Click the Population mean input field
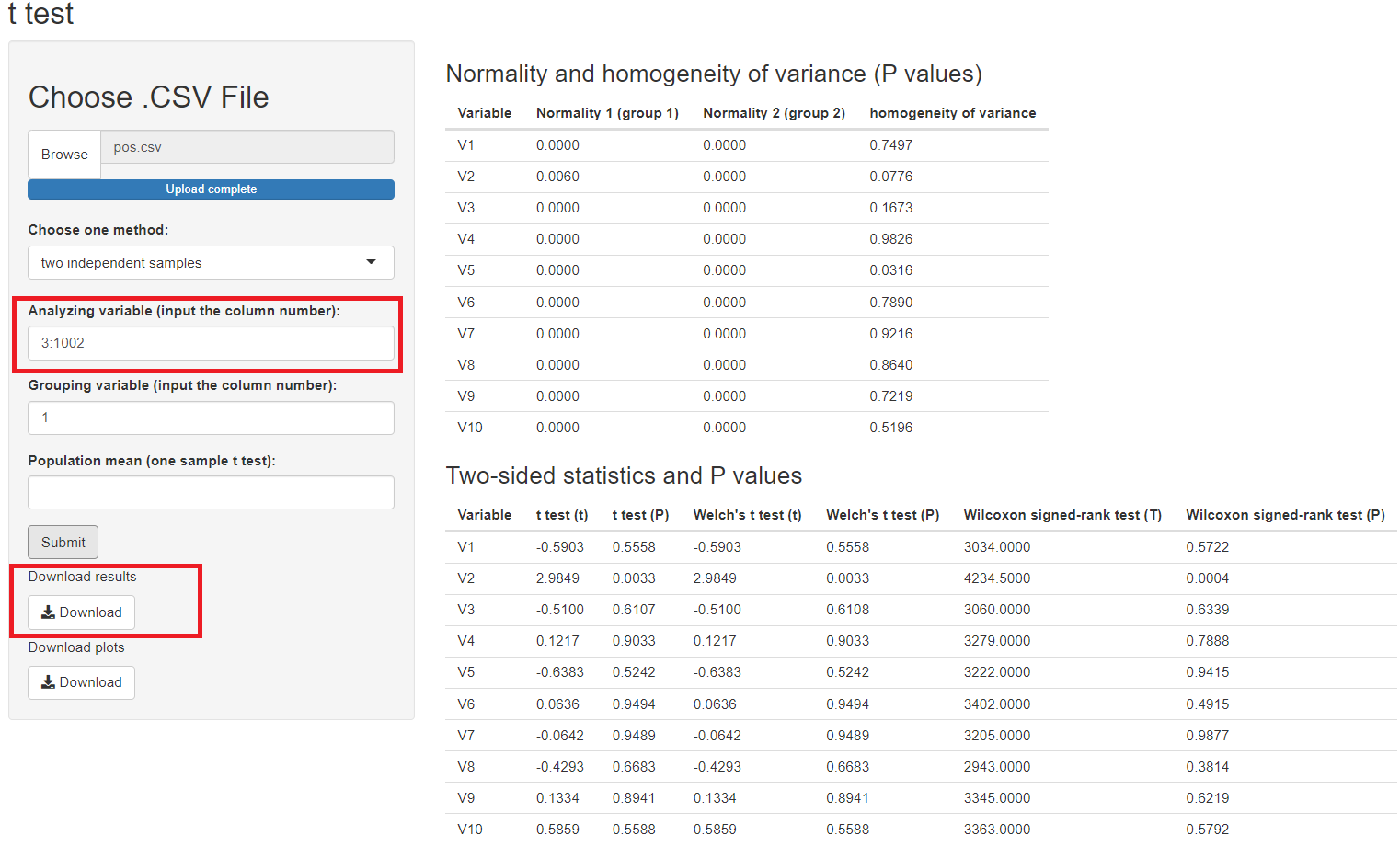The height and width of the screenshot is (847, 1400). pos(211,493)
